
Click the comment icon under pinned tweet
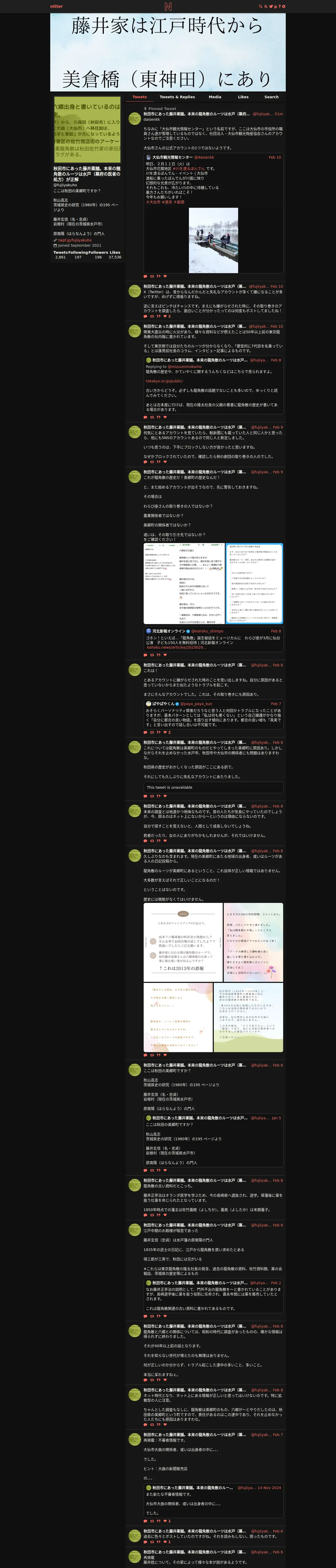pos(145,276)
